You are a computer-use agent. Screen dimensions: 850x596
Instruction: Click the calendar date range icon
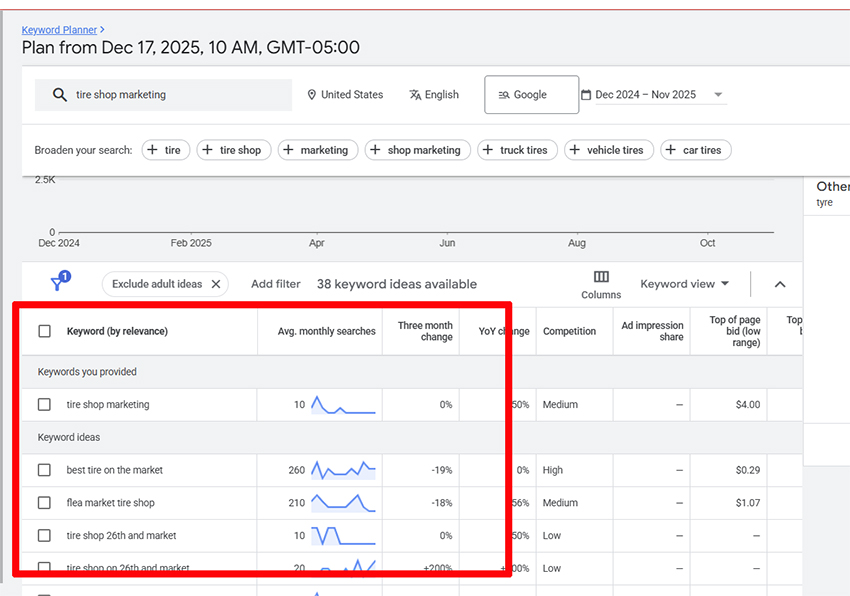point(586,95)
